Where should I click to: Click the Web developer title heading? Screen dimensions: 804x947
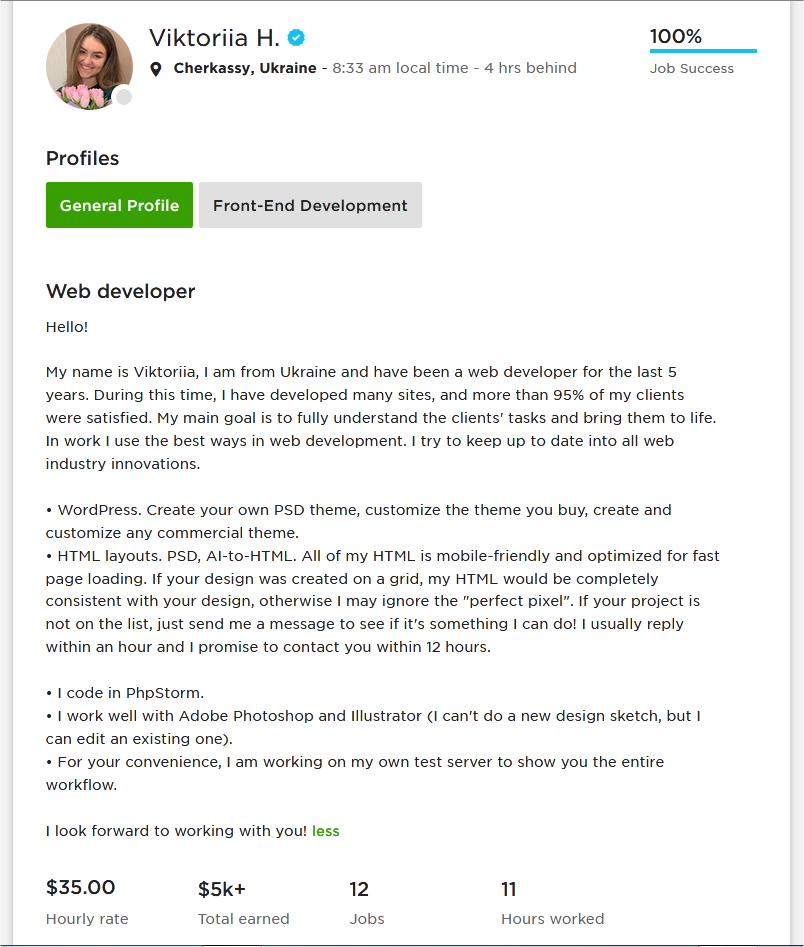coord(120,291)
